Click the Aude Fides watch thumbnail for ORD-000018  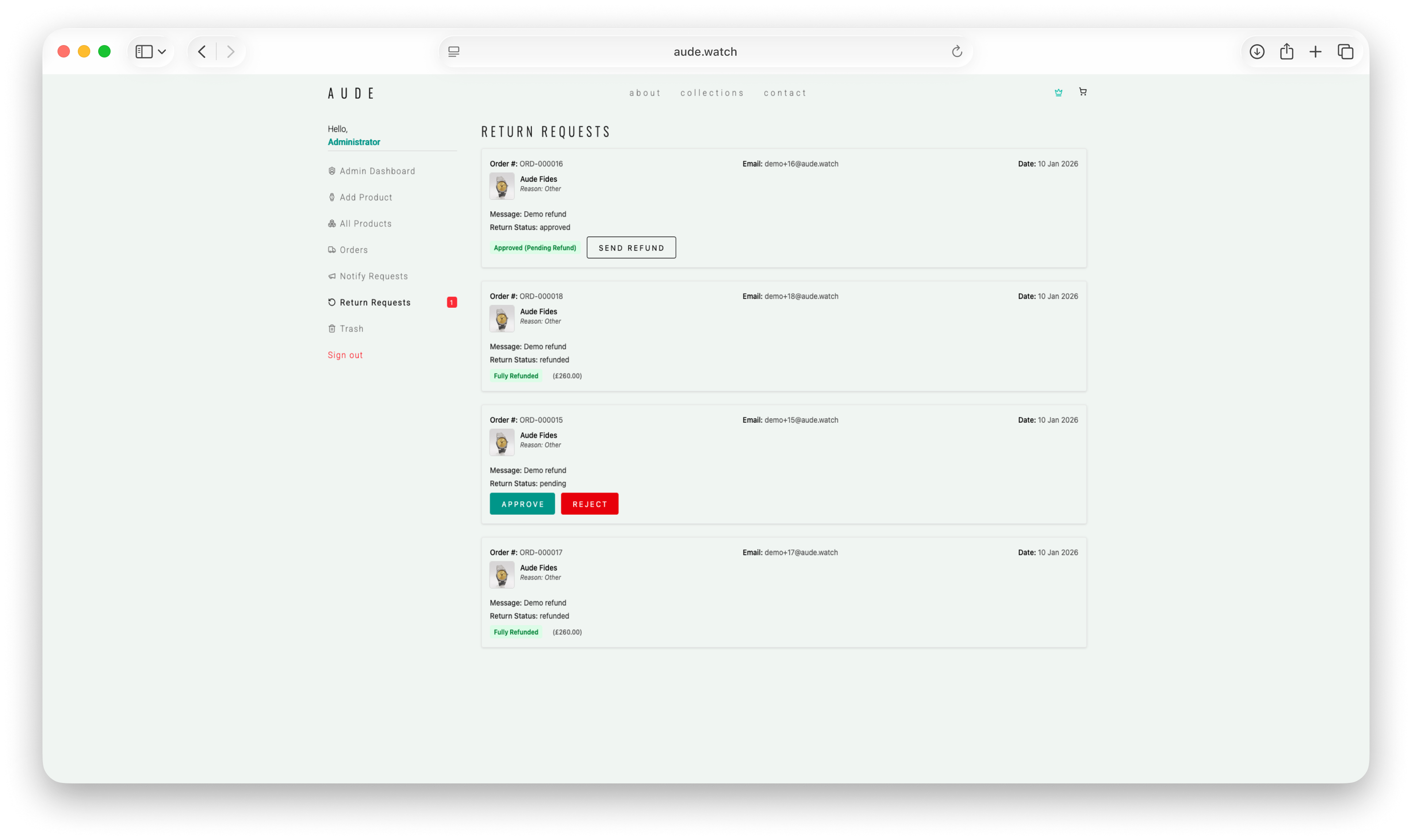click(501, 318)
